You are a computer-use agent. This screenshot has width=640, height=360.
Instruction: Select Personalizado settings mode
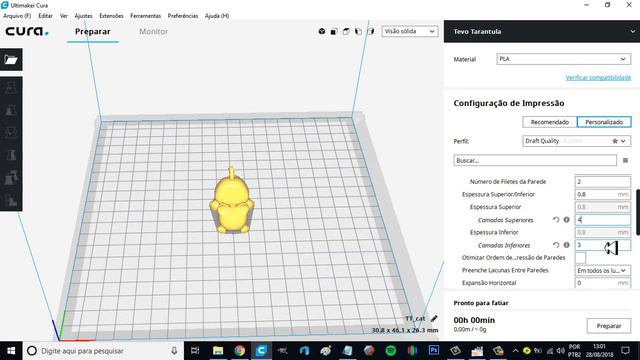point(604,122)
